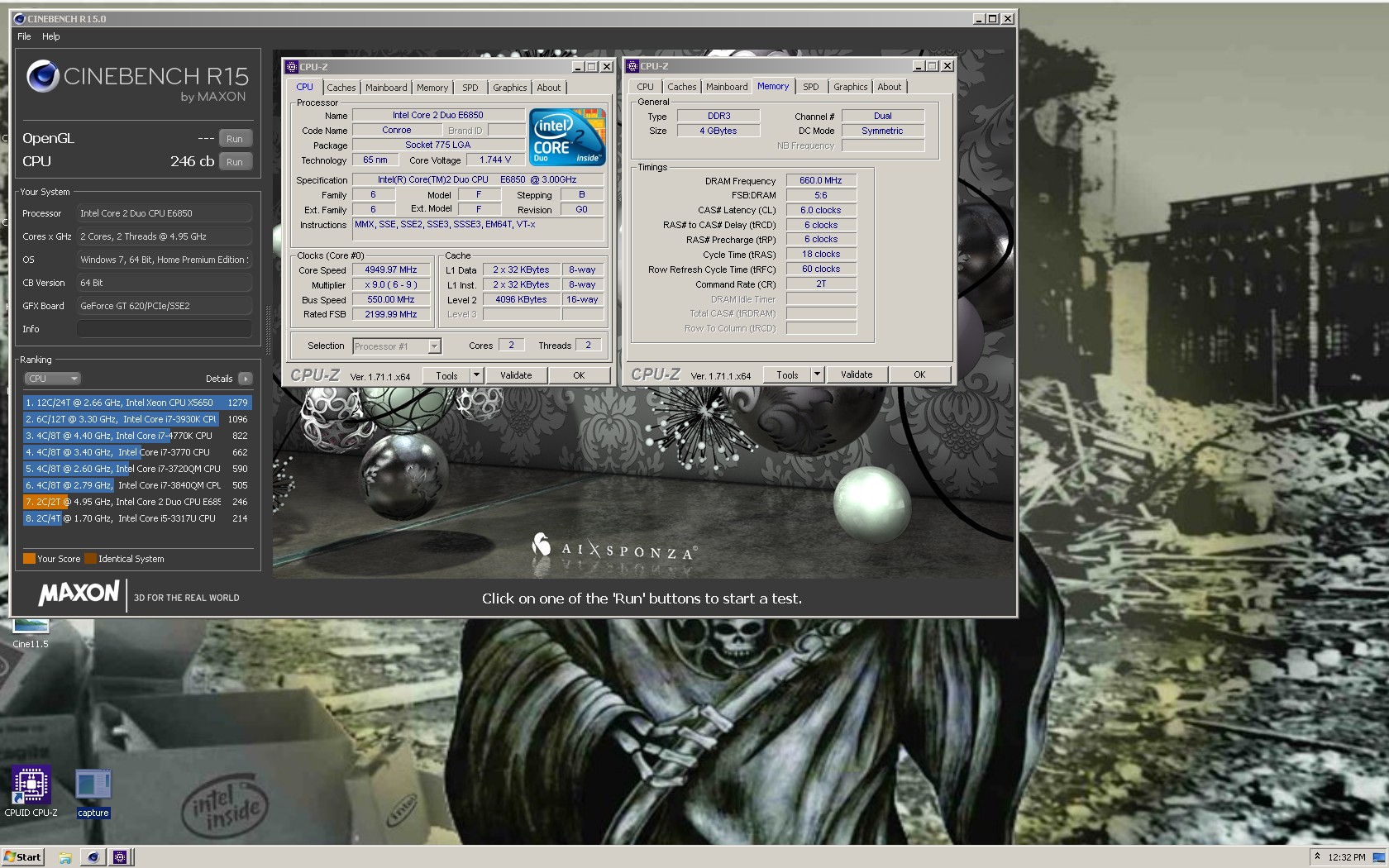Click the Core Speed value 4949.97 MHz
The width and height of the screenshot is (1389, 868).
(x=391, y=270)
